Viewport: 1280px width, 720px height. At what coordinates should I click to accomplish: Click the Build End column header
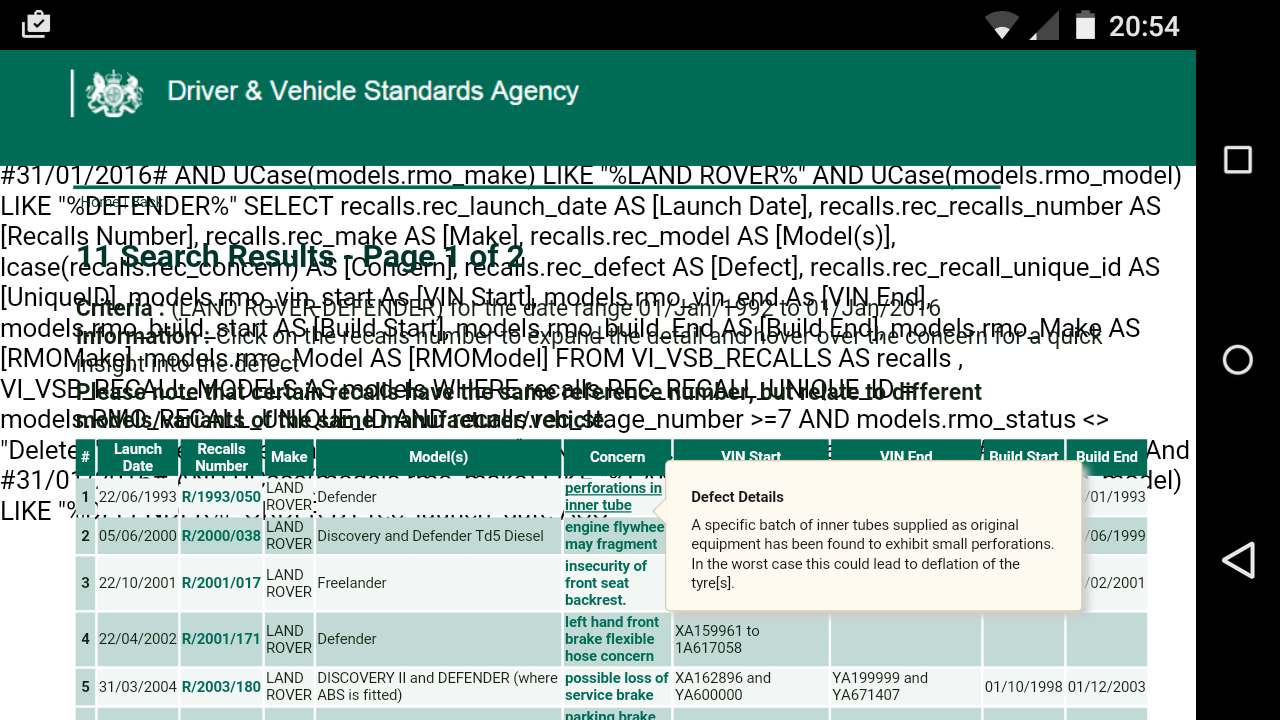1107,457
